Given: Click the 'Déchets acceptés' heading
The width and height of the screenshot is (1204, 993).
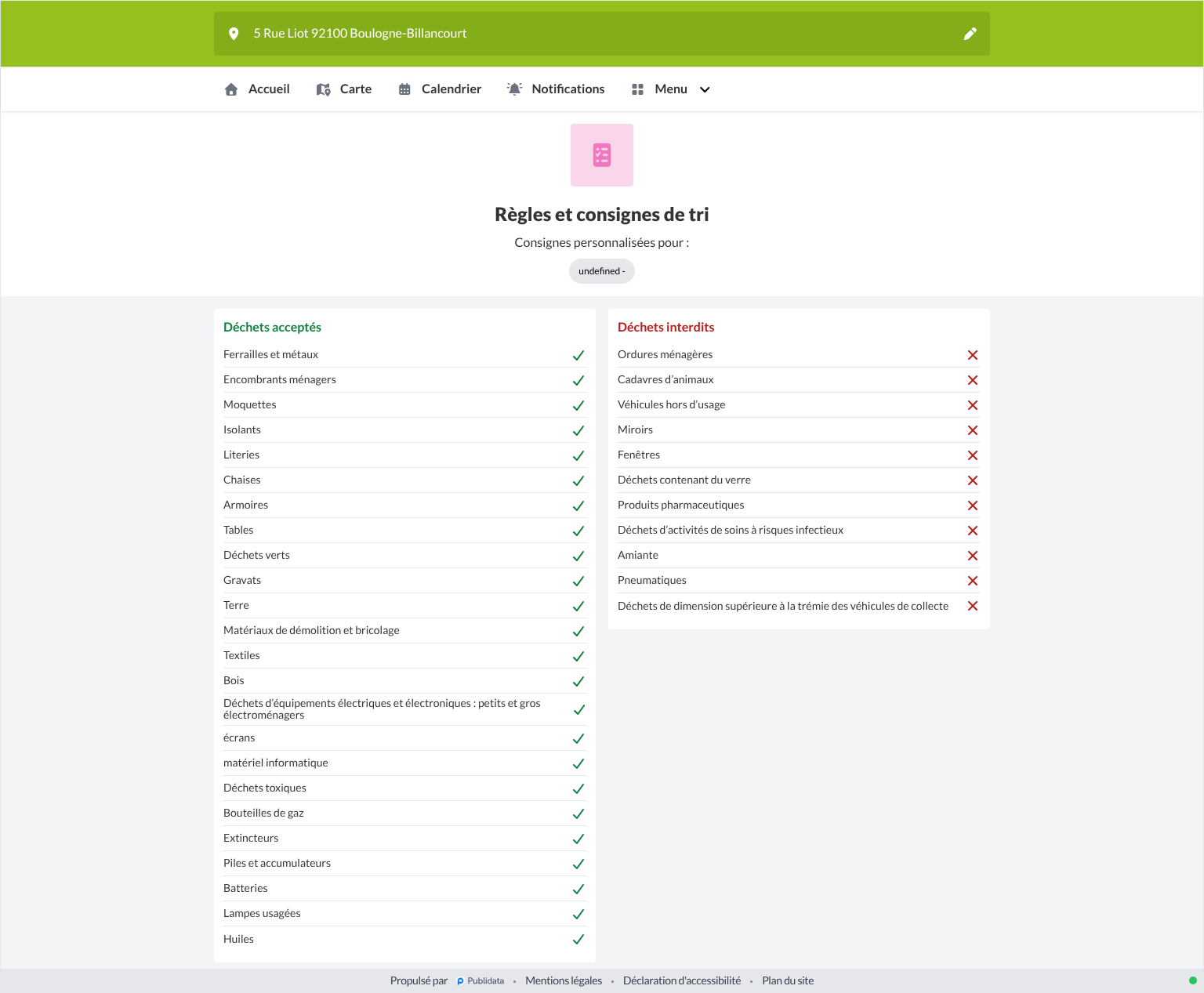Looking at the screenshot, I should point(272,327).
